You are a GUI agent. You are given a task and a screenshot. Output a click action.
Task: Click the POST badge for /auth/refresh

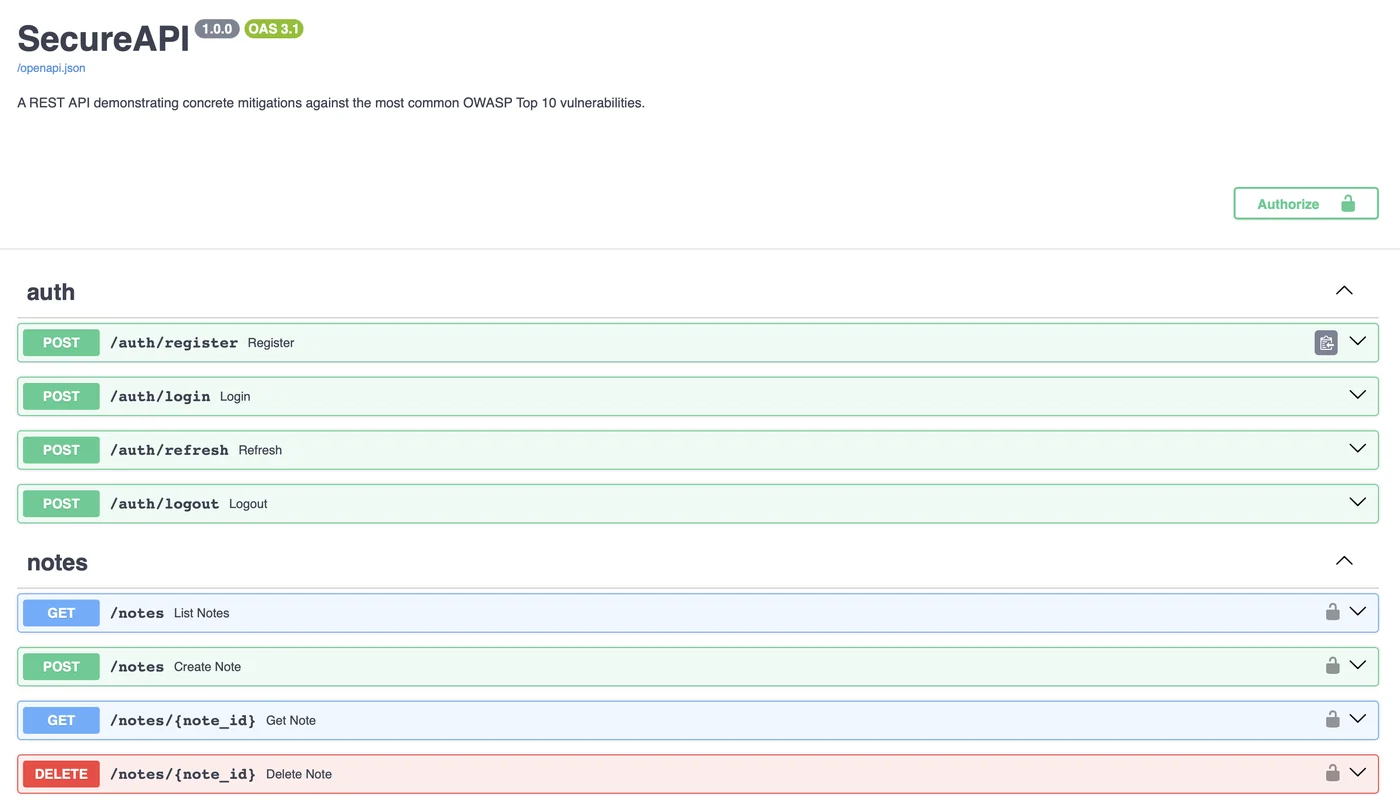pos(61,450)
